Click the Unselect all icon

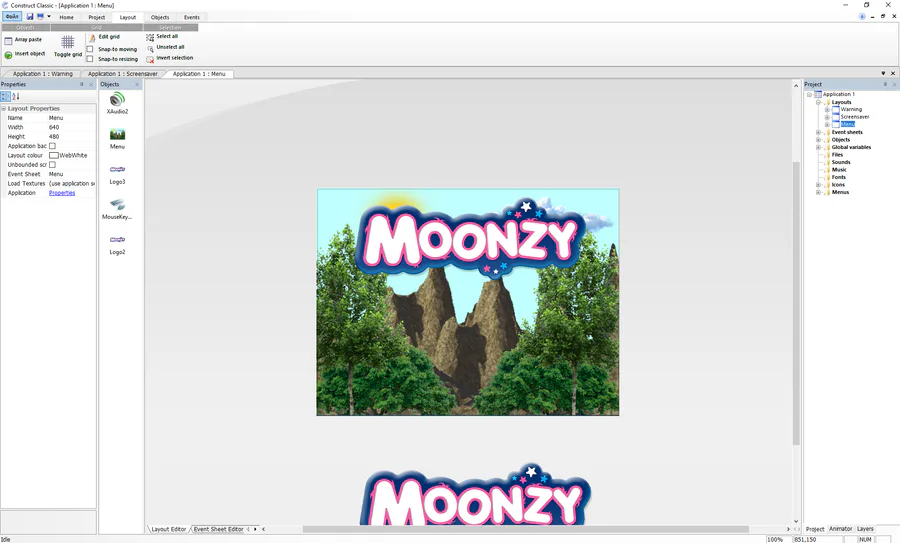[x=150, y=48]
